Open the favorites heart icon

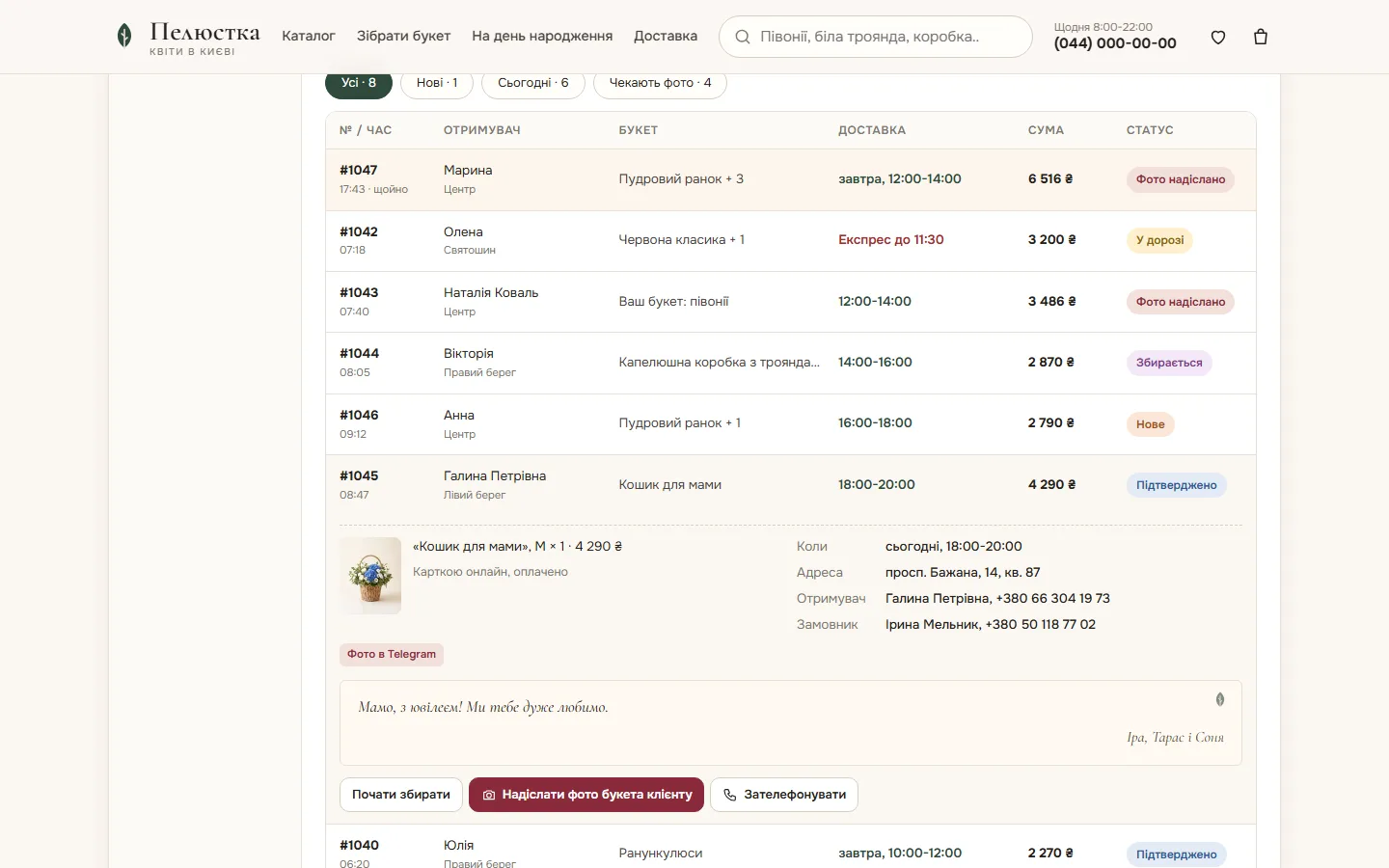click(x=1218, y=38)
